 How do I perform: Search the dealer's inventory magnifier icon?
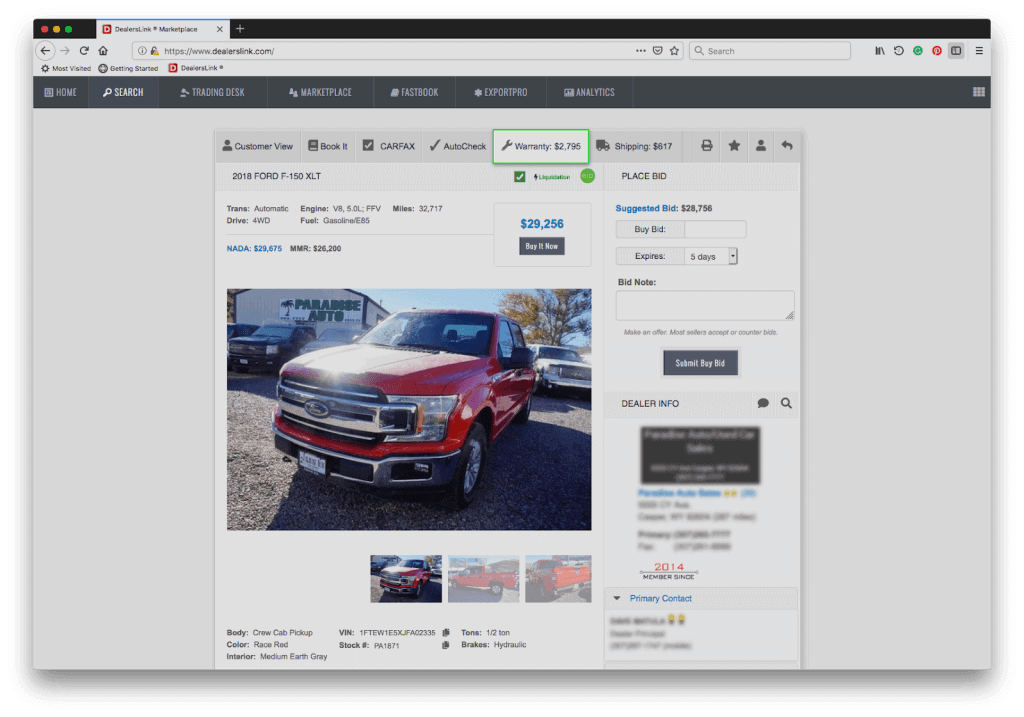786,403
